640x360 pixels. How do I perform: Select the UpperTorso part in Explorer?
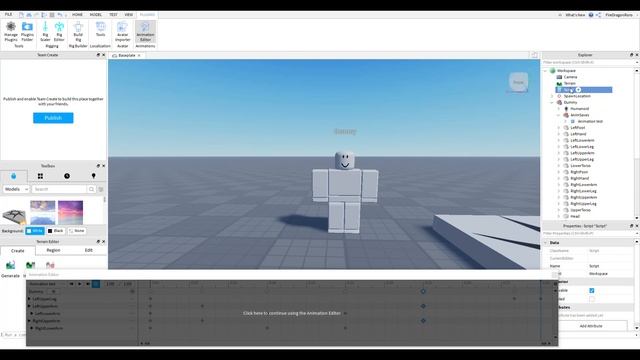point(580,210)
